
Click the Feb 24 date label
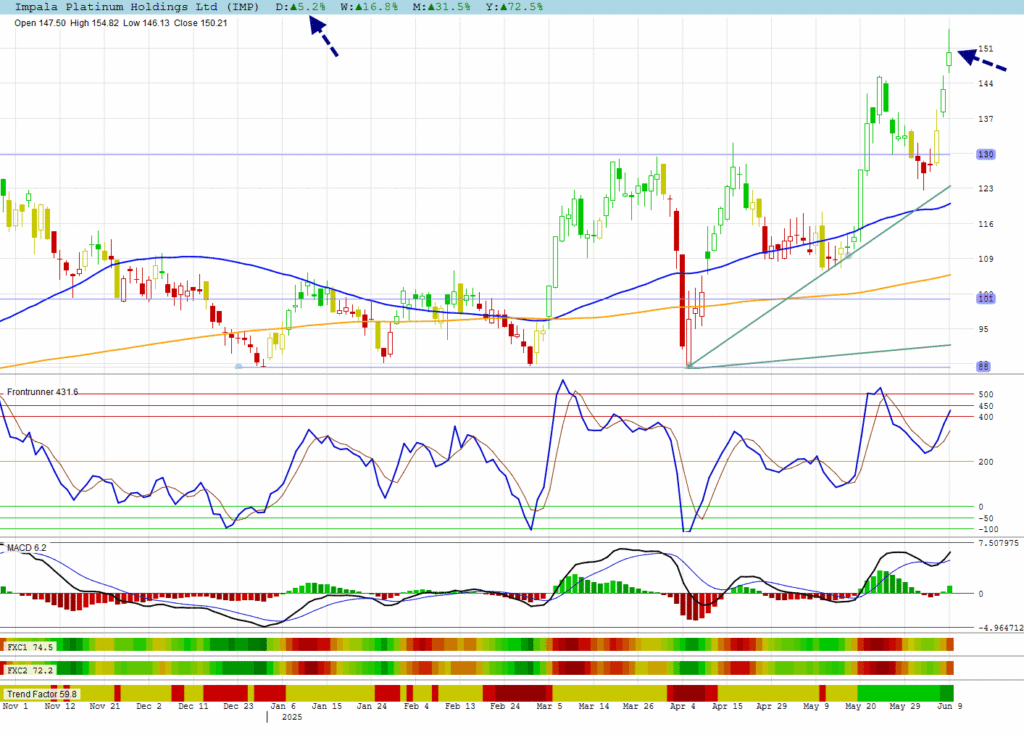(x=505, y=706)
